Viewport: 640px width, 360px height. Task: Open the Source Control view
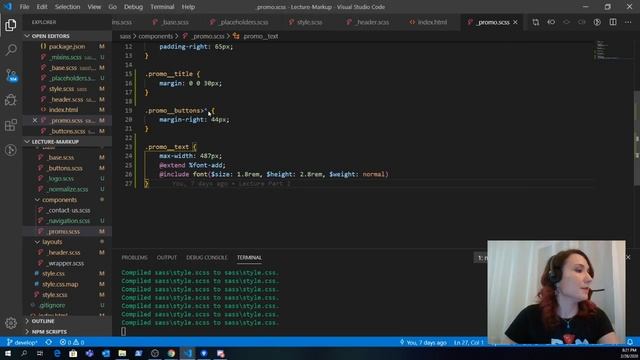tap(11, 75)
